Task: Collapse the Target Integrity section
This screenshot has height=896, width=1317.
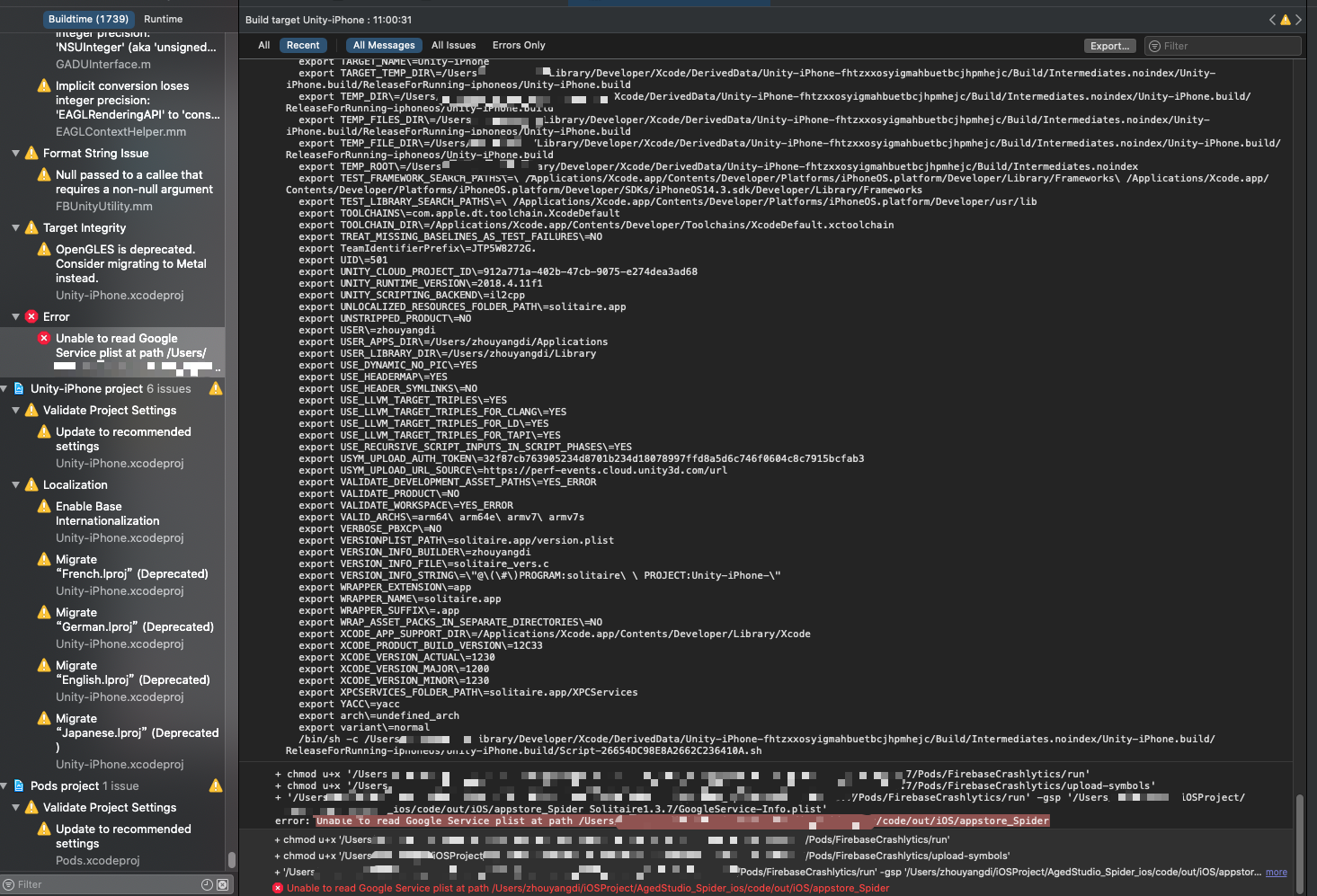Action: [x=15, y=227]
